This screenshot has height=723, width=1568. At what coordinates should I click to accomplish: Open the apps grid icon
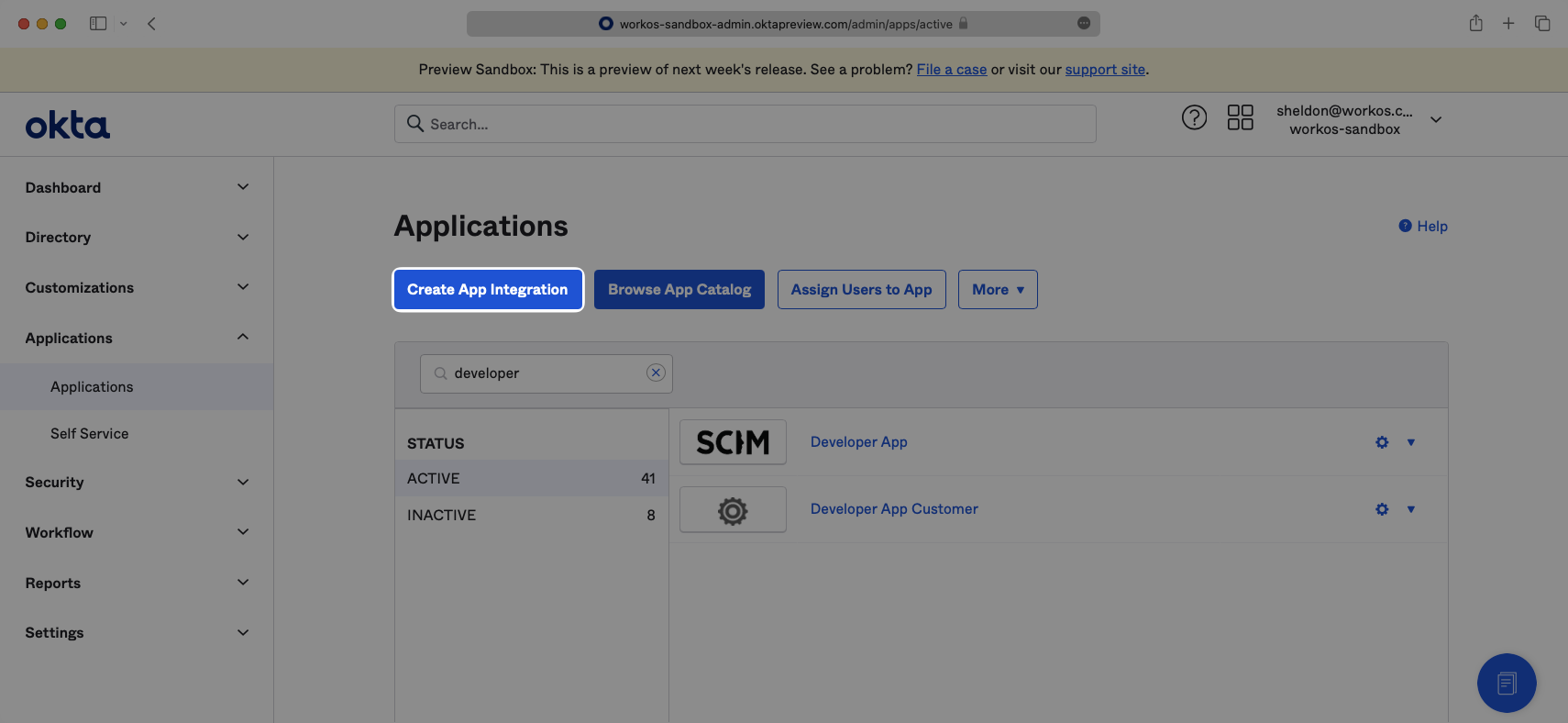pyautogui.click(x=1240, y=117)
